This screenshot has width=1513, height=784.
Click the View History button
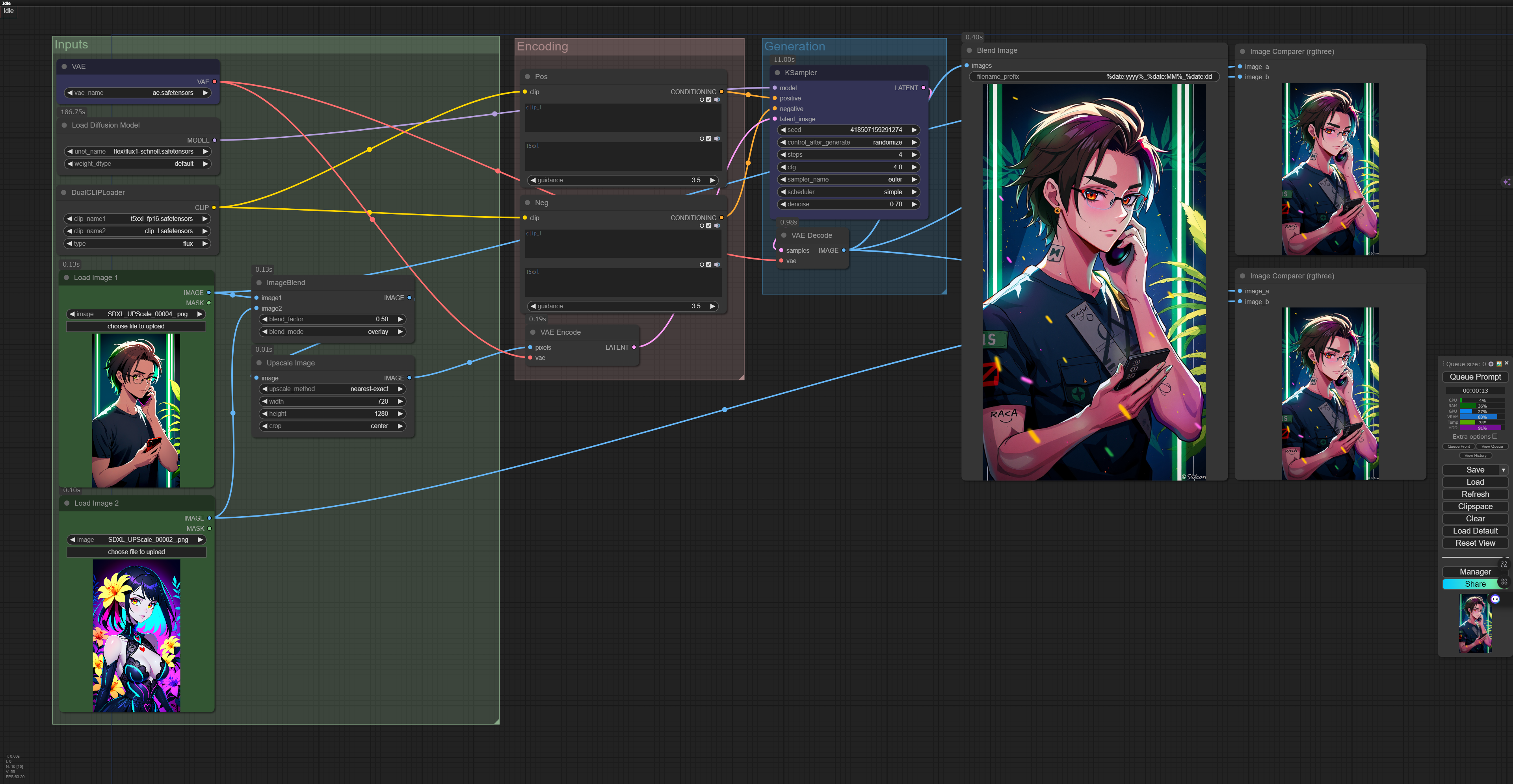[x=1476, y=455]
